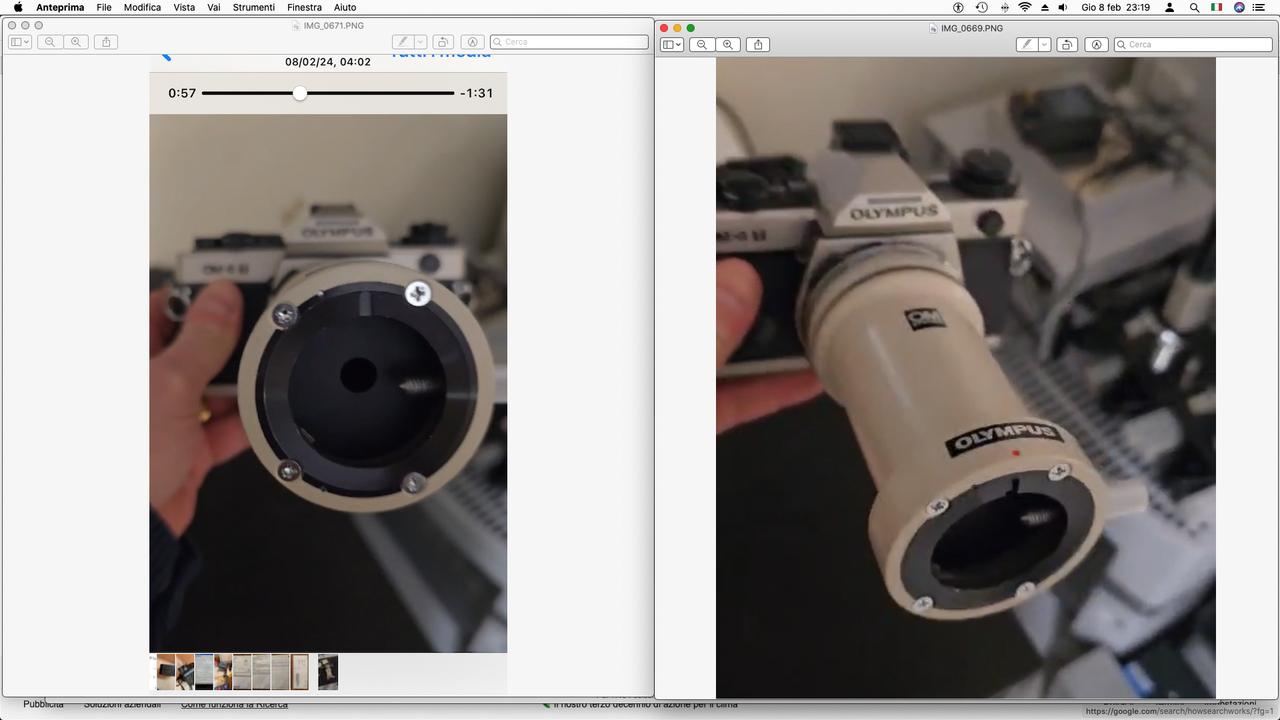Select the brown-framed document thumbnail in the filmstrip
Image resolution: width=1280 pixels, height=720 pixels.
(x=299, y=672)
